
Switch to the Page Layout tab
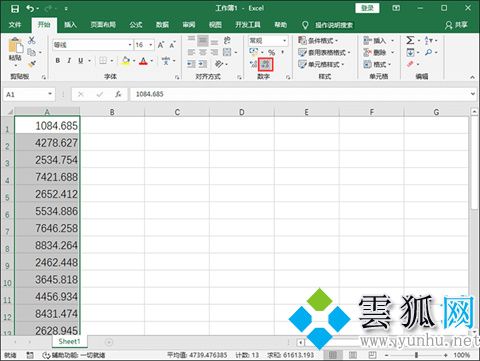click(103, 25)
